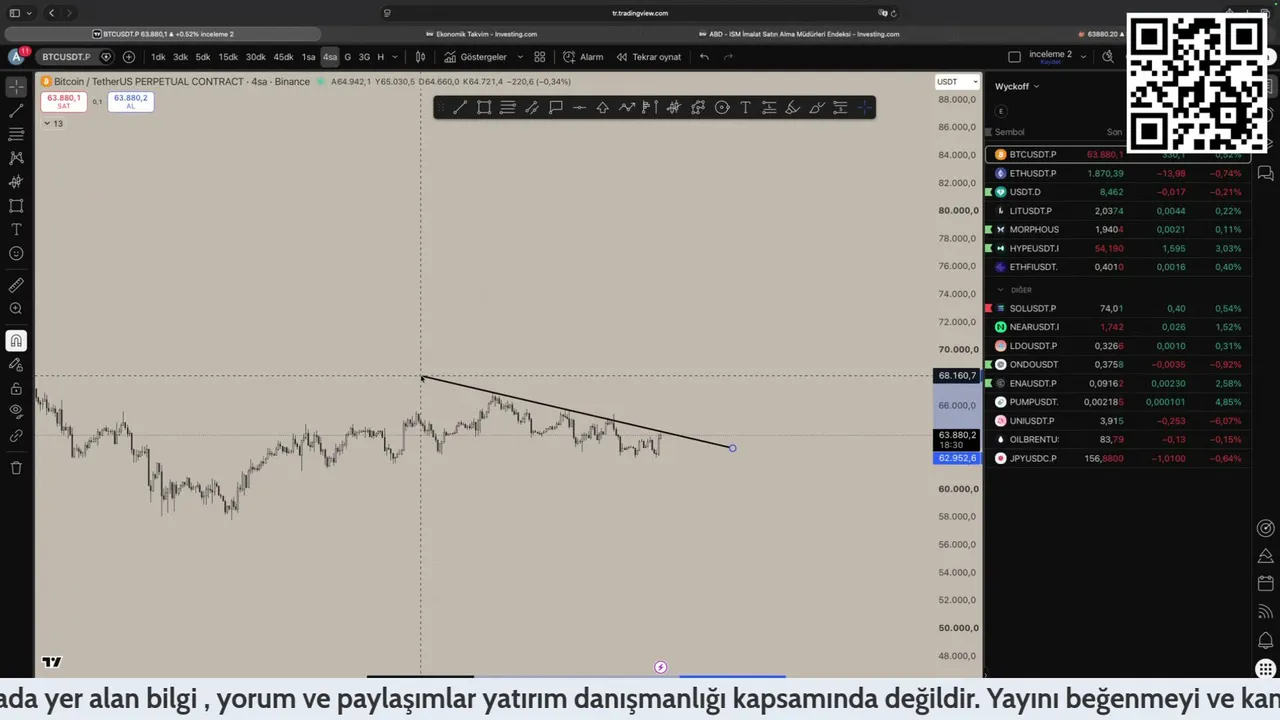
Task: Go back with browser back arrow
Action: (x=51, y=13)
